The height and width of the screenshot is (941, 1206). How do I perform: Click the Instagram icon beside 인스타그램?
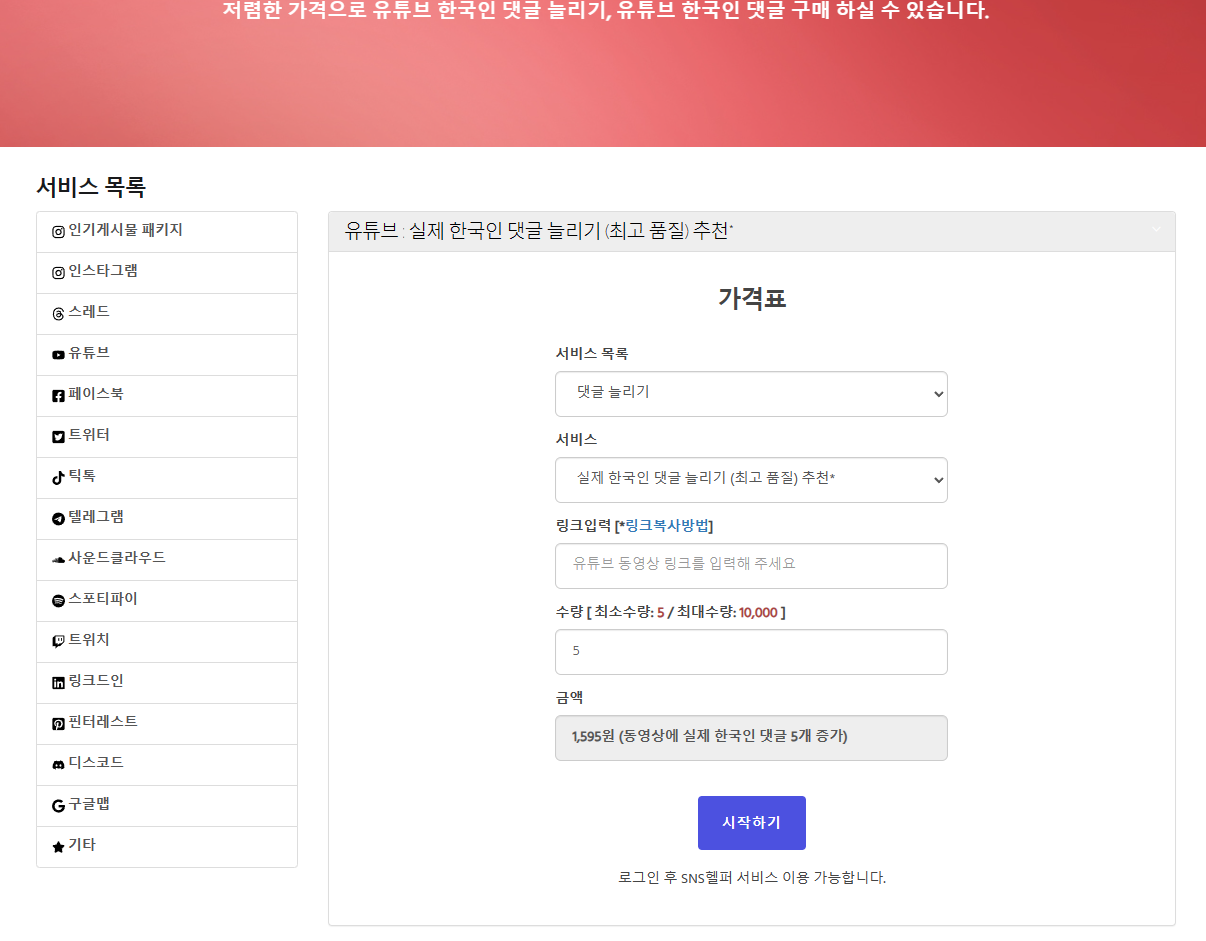[x=58, y=272]
